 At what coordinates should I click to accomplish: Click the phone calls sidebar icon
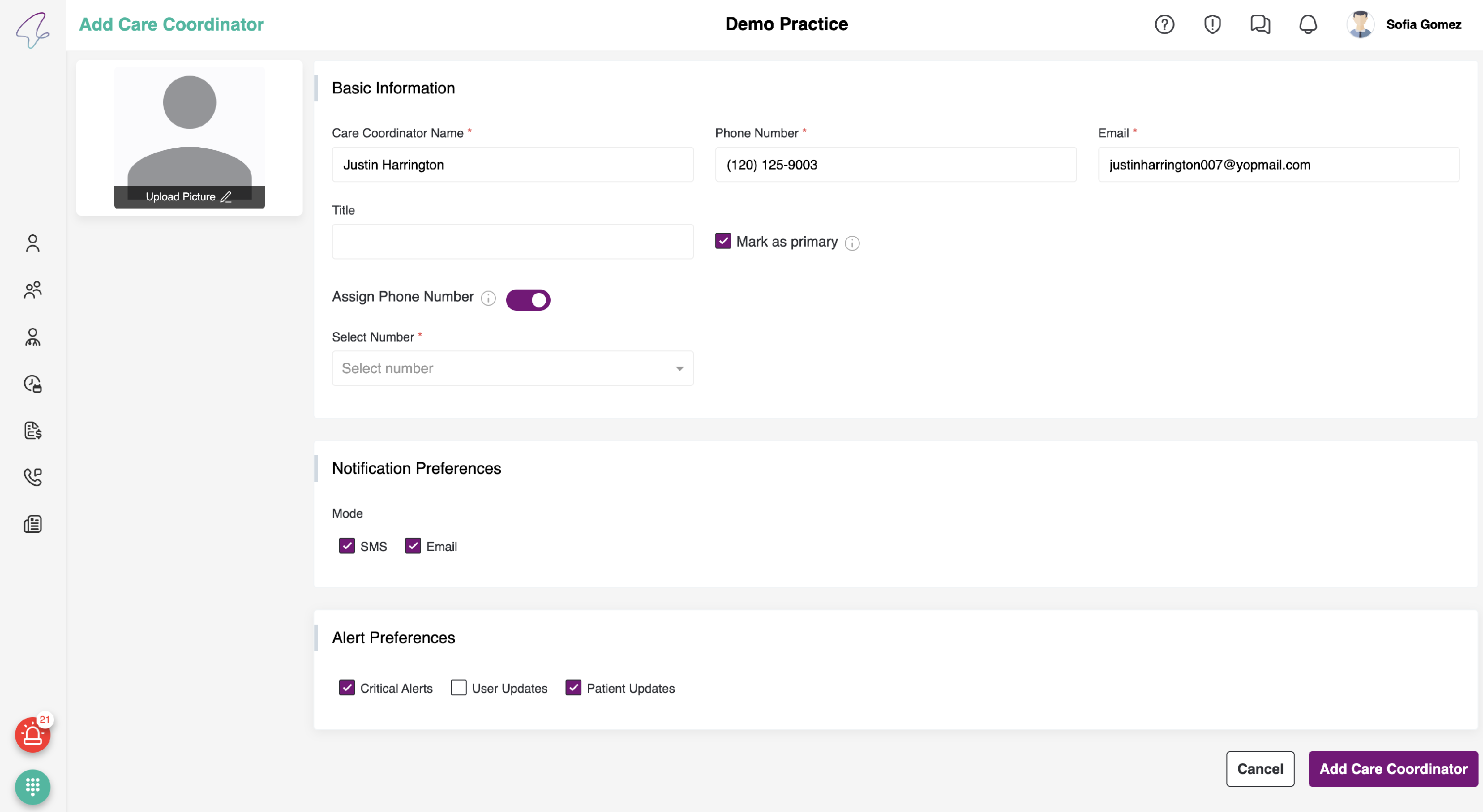(x=32, y=477)
